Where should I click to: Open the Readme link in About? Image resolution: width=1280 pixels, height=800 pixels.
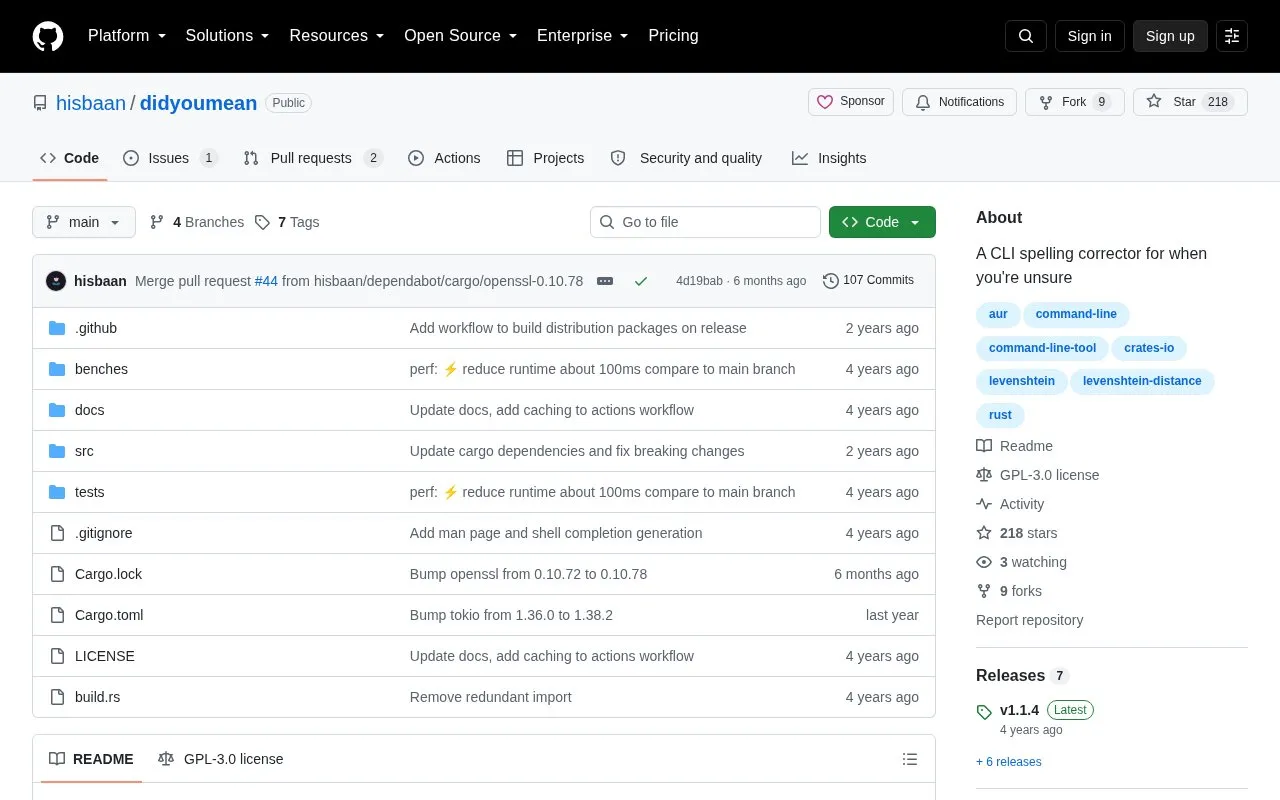pyautogui.click(x=1015, y=446)
